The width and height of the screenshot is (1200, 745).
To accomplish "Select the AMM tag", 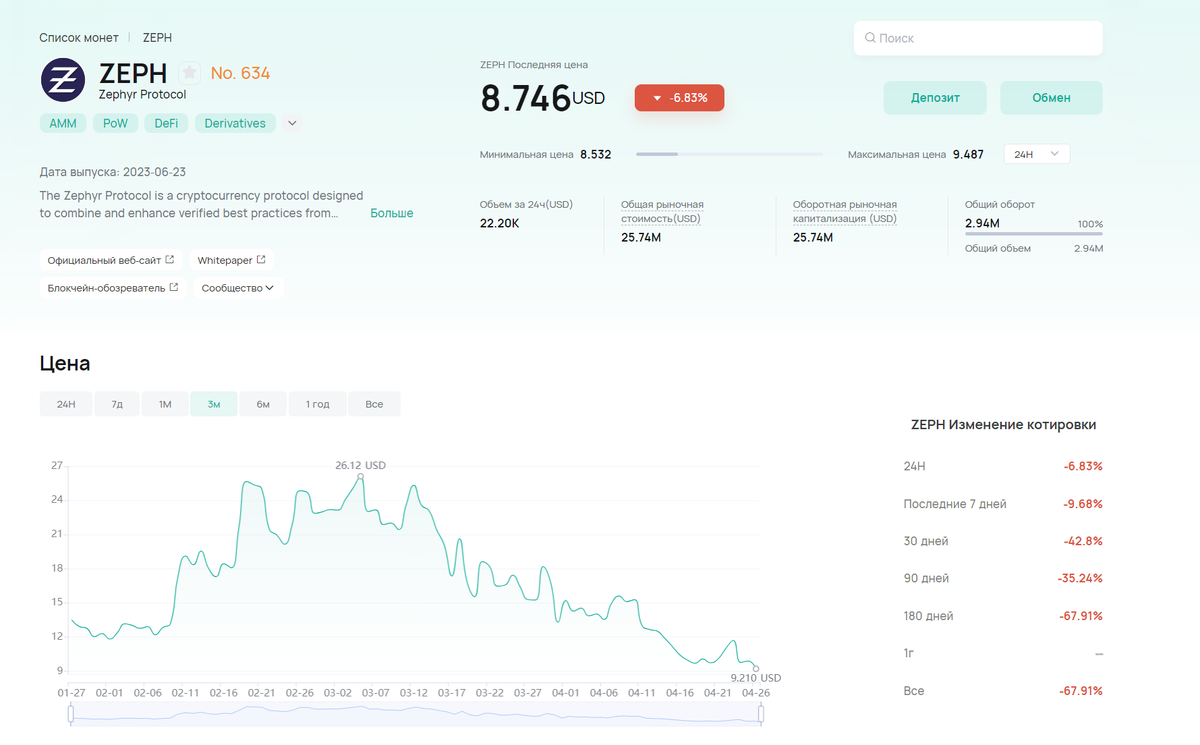I will click(x=64, y=124).
